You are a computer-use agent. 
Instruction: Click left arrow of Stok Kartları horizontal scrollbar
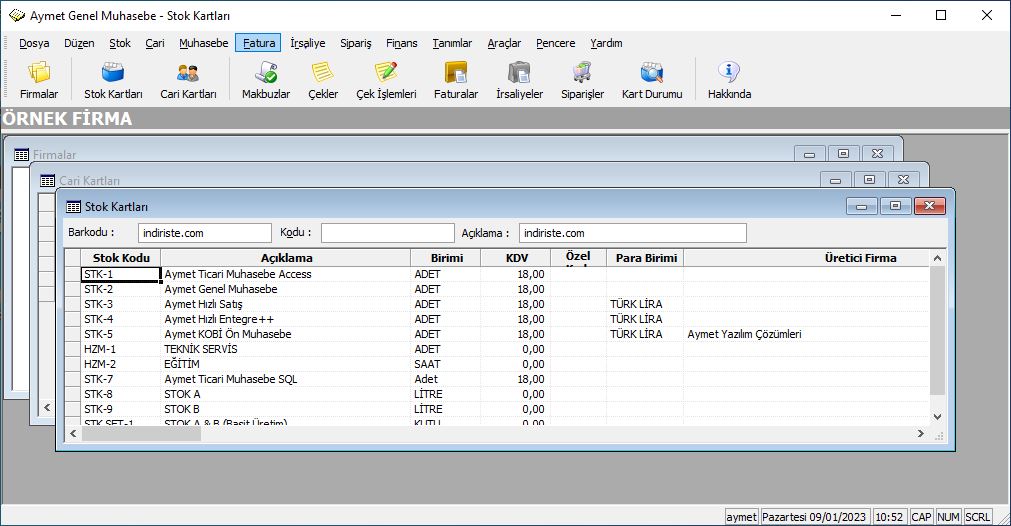73,434
